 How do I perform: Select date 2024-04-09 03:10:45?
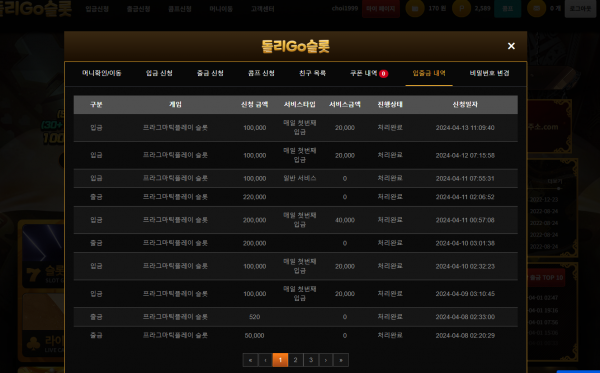pos(465,294)
